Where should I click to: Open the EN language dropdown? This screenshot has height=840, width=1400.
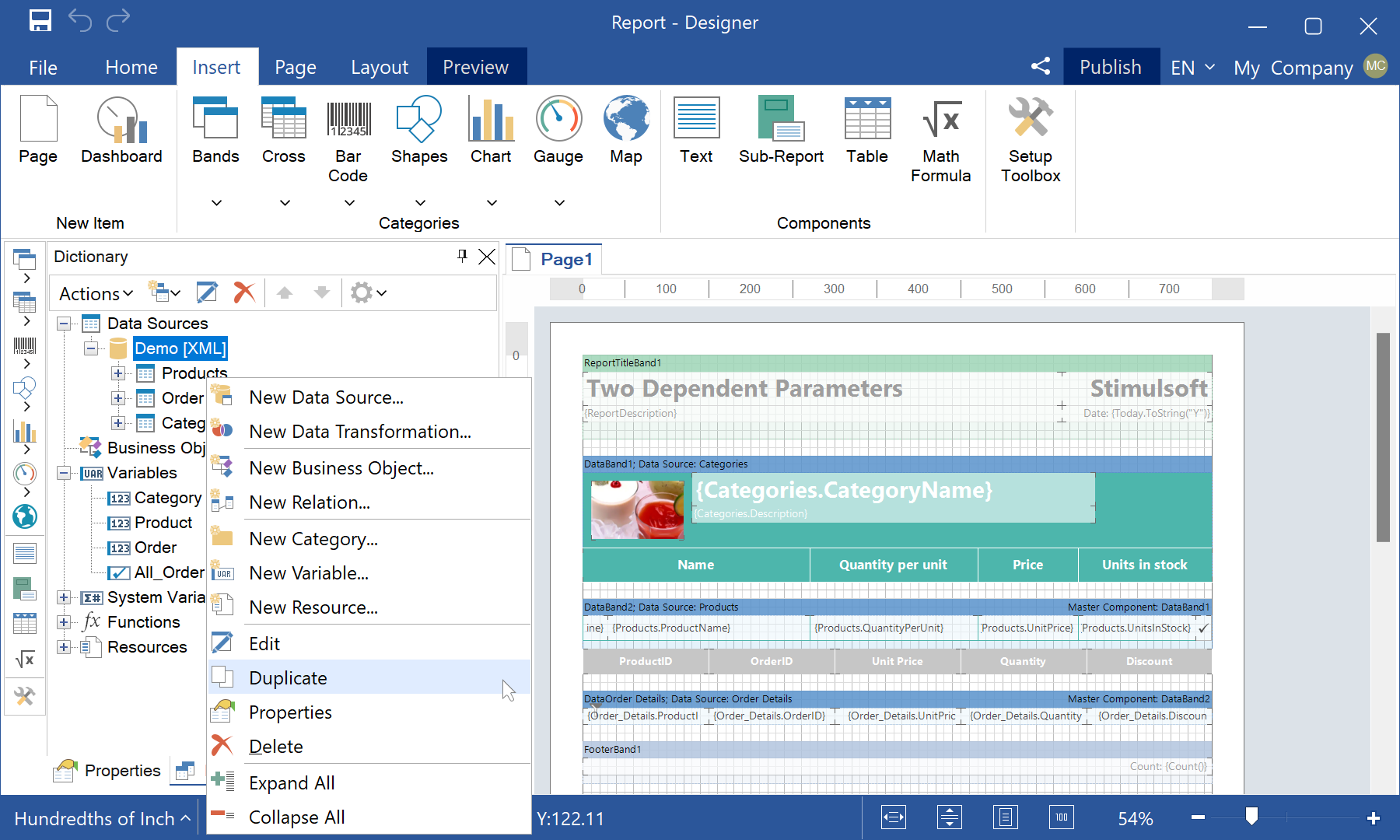click(1192, 68)
